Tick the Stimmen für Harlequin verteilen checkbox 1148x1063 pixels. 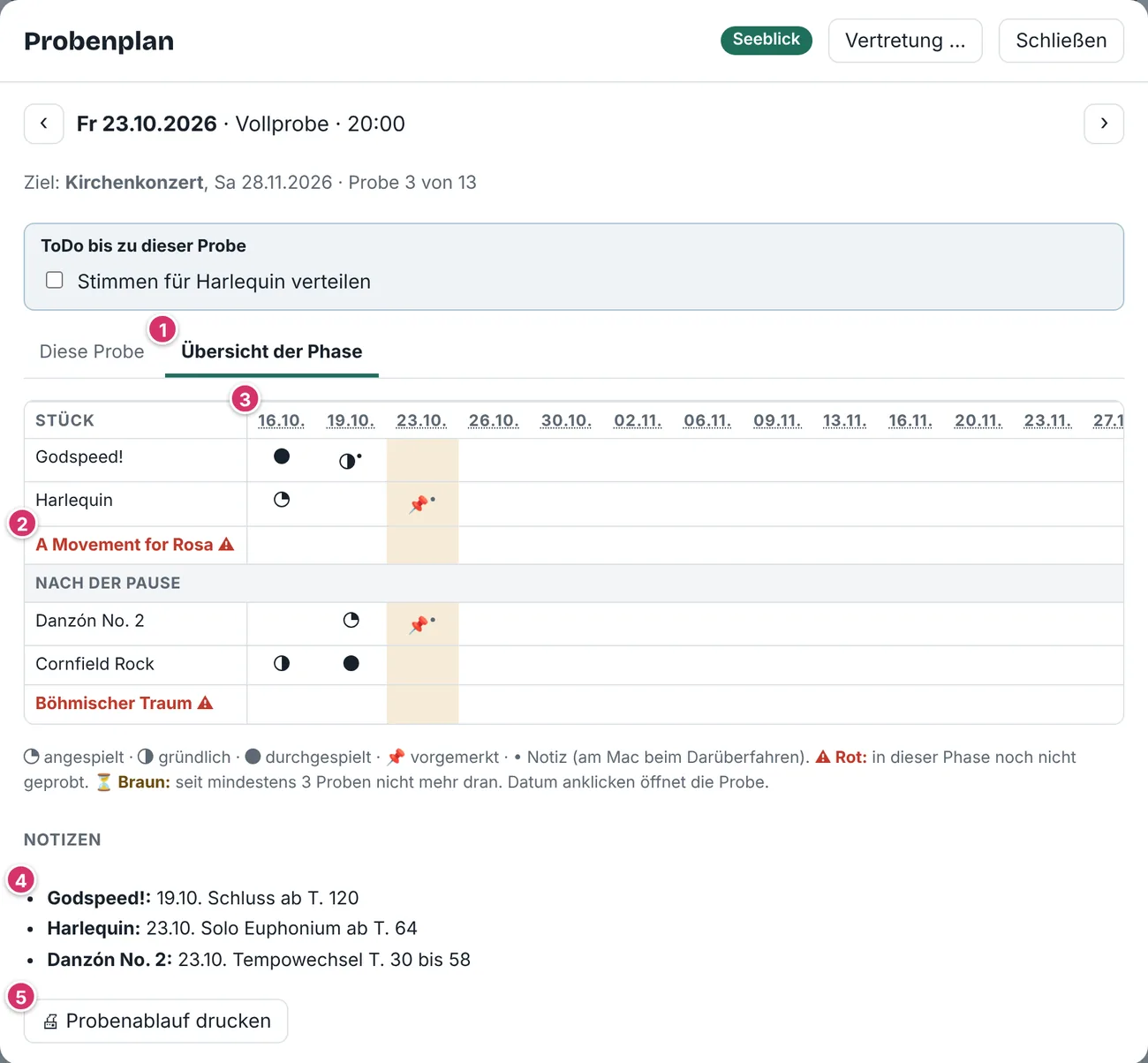point(55,280)
